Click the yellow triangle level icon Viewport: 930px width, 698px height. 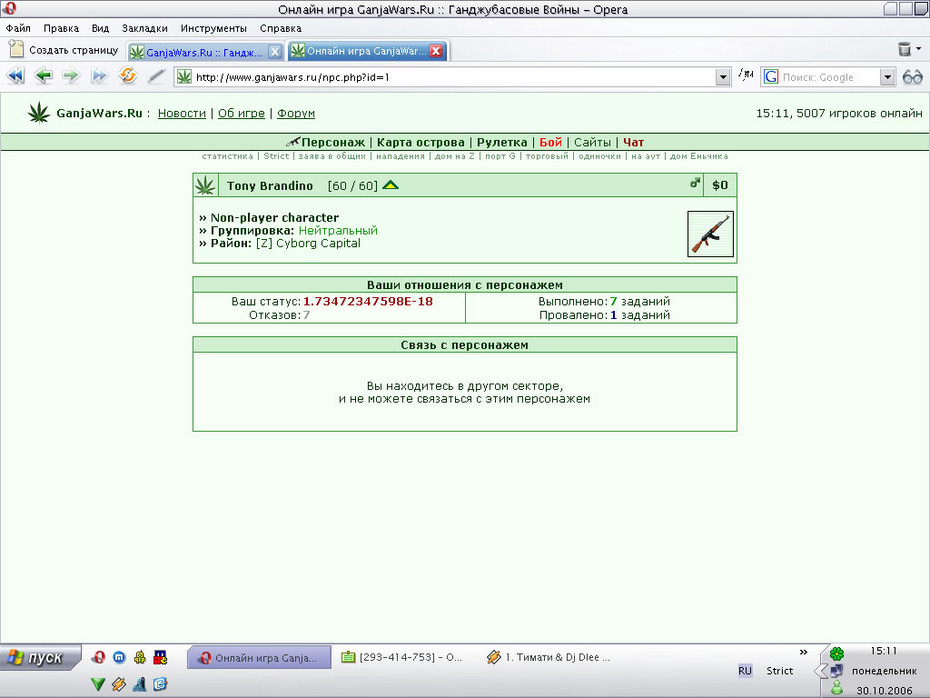tap(390, 185)
